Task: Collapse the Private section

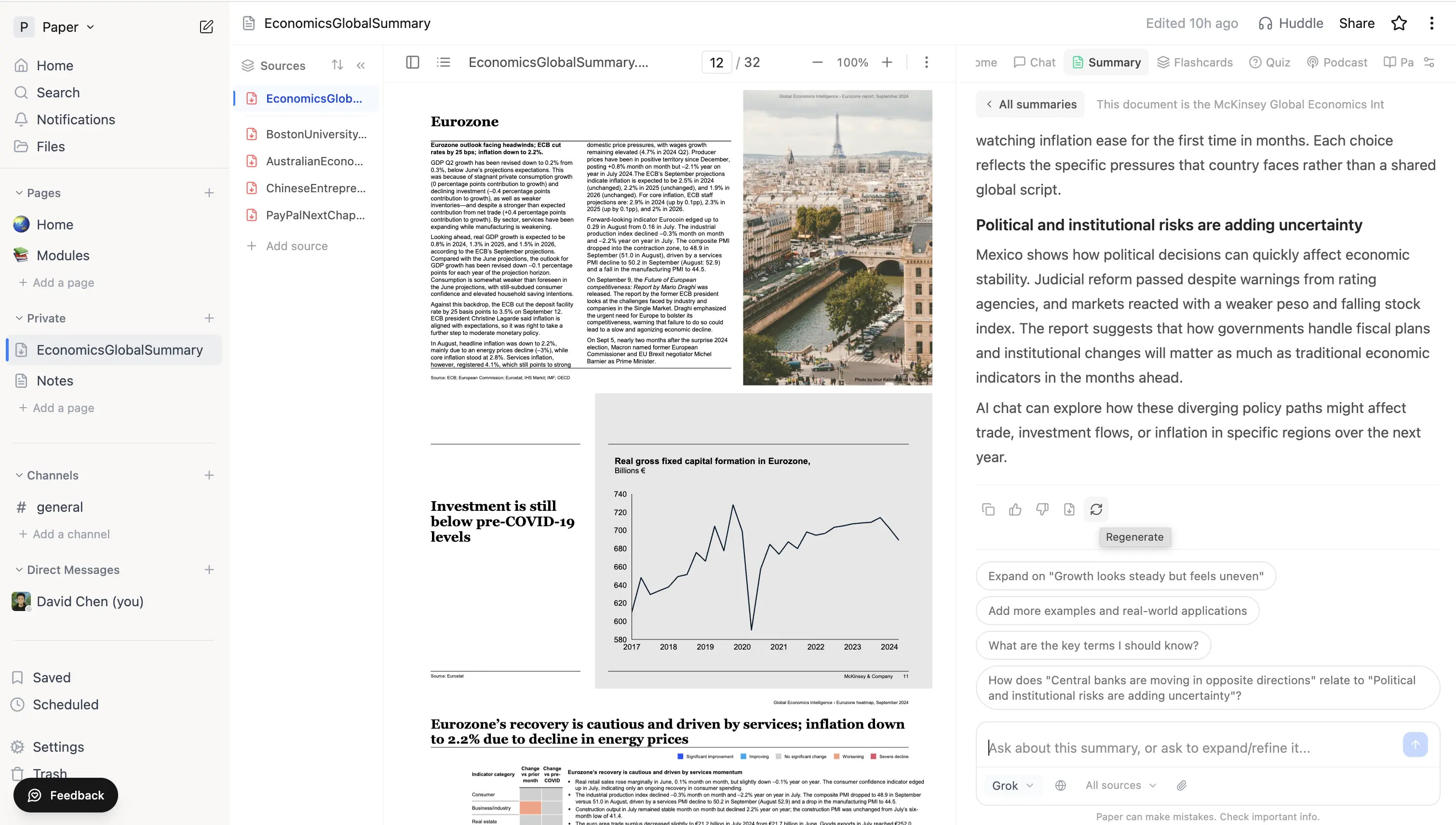Action: [19, 319]
